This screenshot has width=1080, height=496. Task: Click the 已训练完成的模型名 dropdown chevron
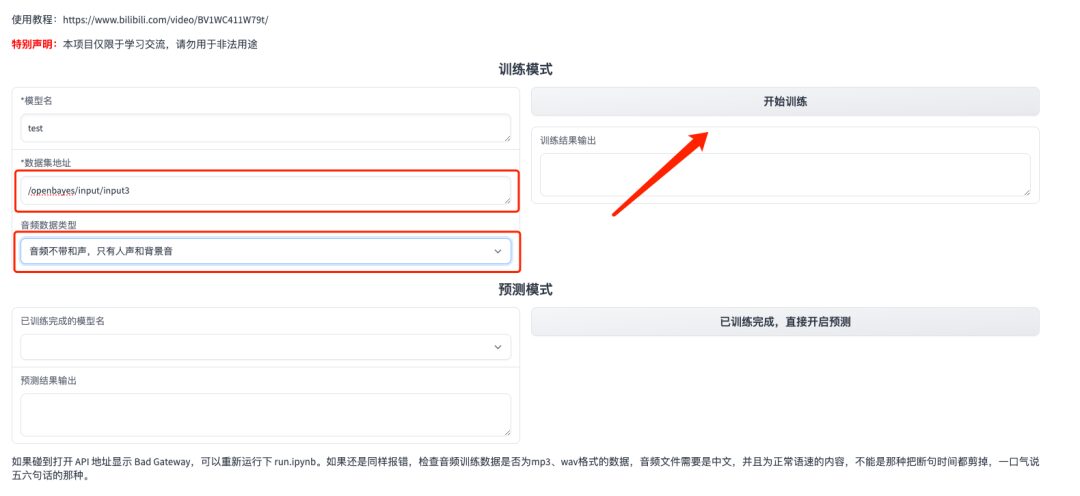(497, 347)
